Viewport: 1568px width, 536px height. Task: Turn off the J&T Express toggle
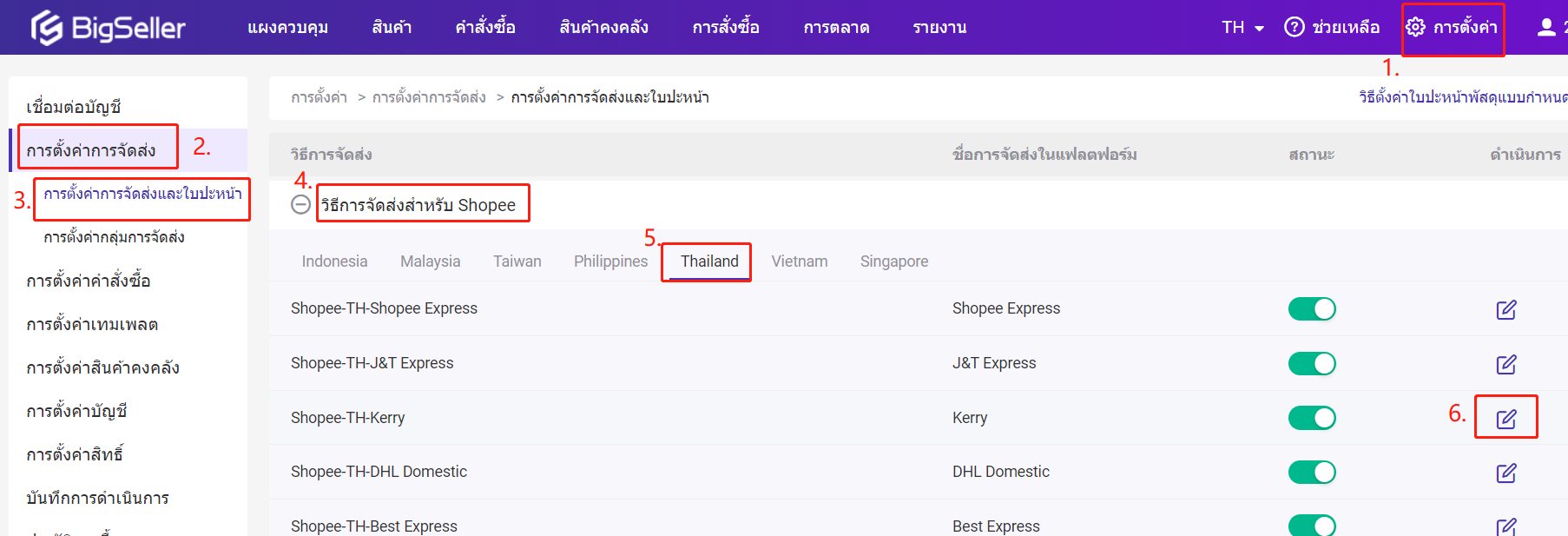(x=1311, y=364)
